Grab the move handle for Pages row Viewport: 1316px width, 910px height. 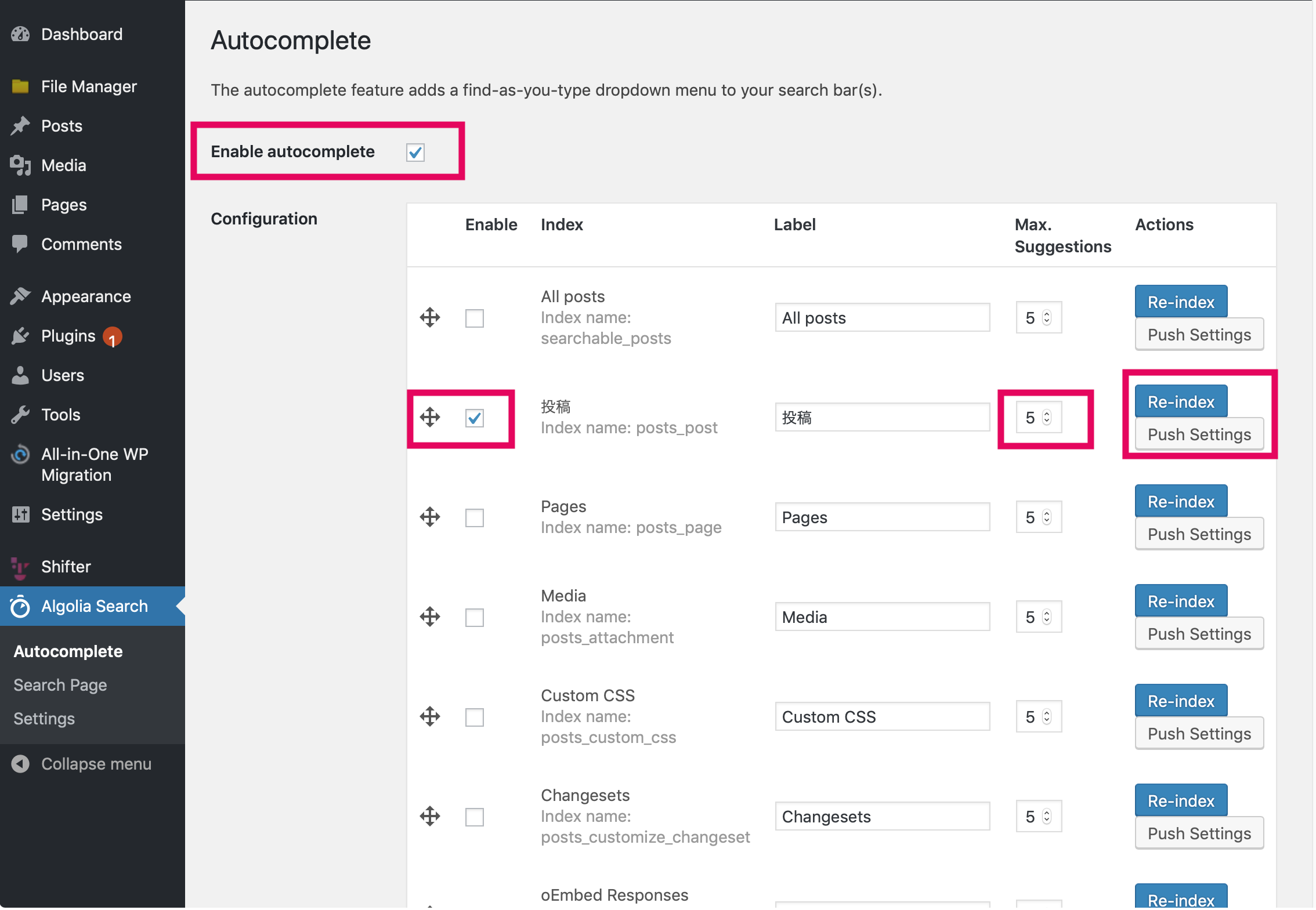point(430,517)
